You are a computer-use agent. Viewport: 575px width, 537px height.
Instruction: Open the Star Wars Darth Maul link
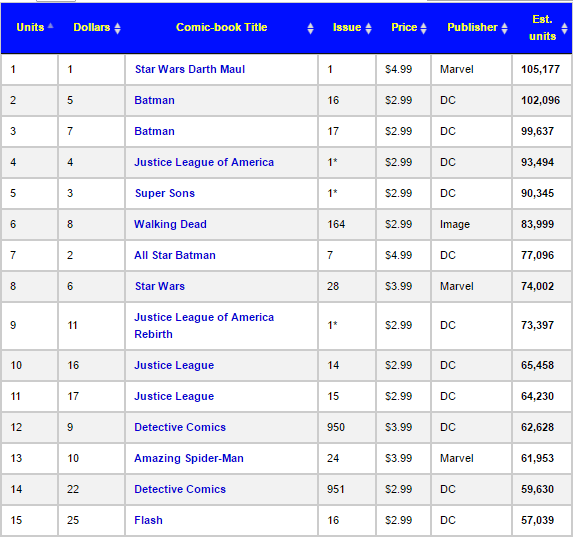(190, 69)
